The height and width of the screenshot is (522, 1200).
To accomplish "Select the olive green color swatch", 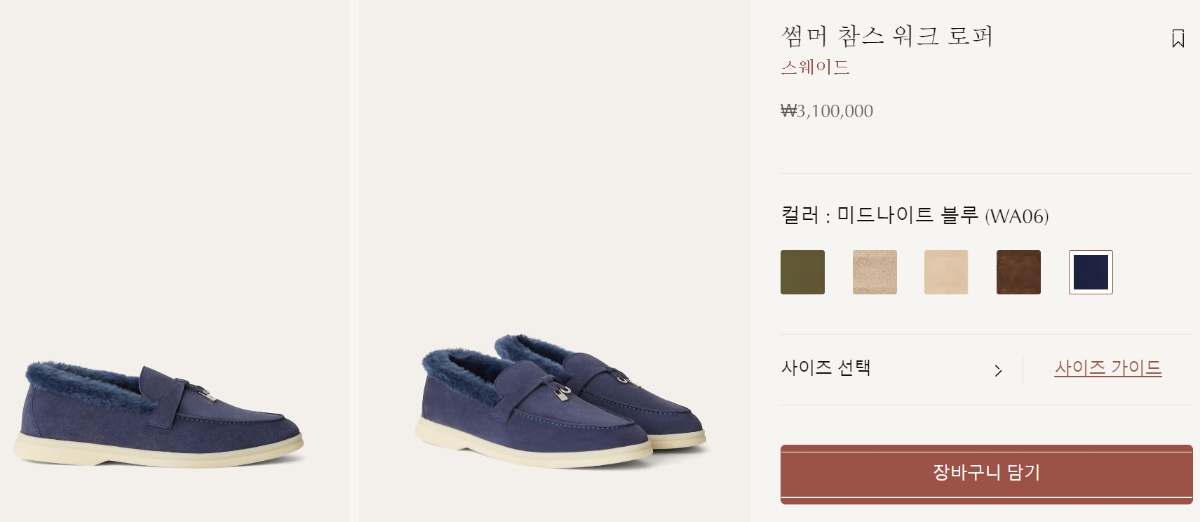I will [x=802, y=272].
